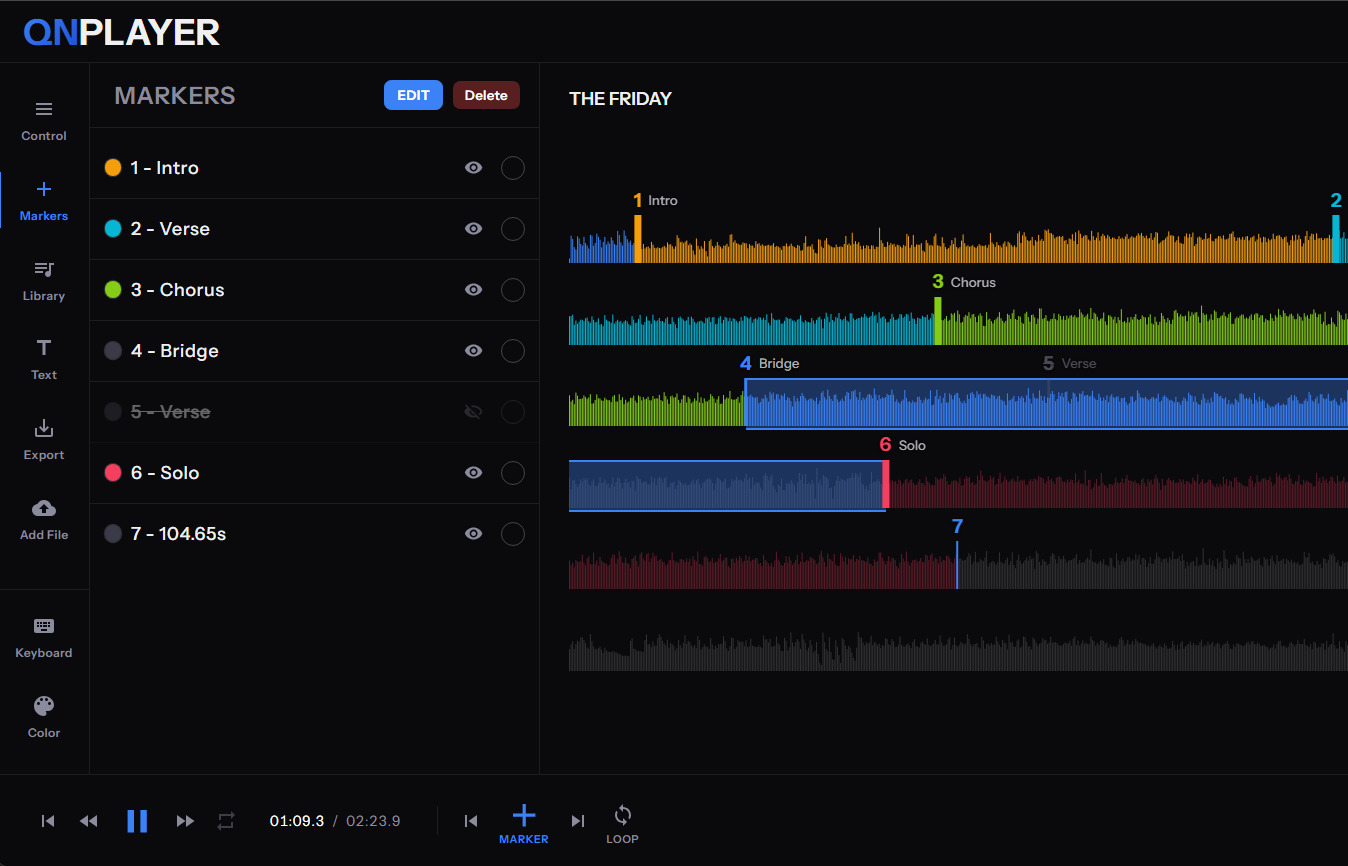Toggle the repeat icon beside time display

226,821
